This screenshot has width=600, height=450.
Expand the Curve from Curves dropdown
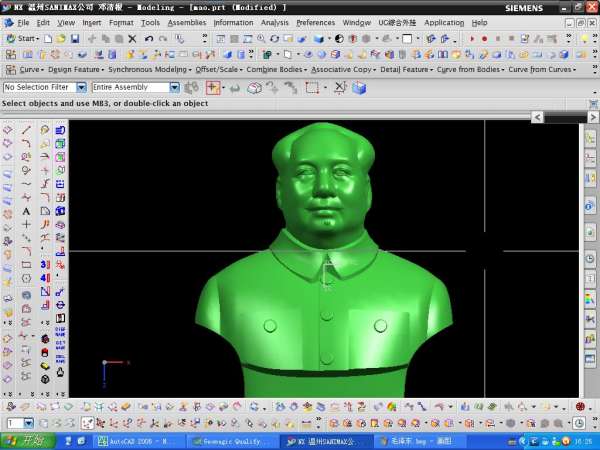pos(542,70)
